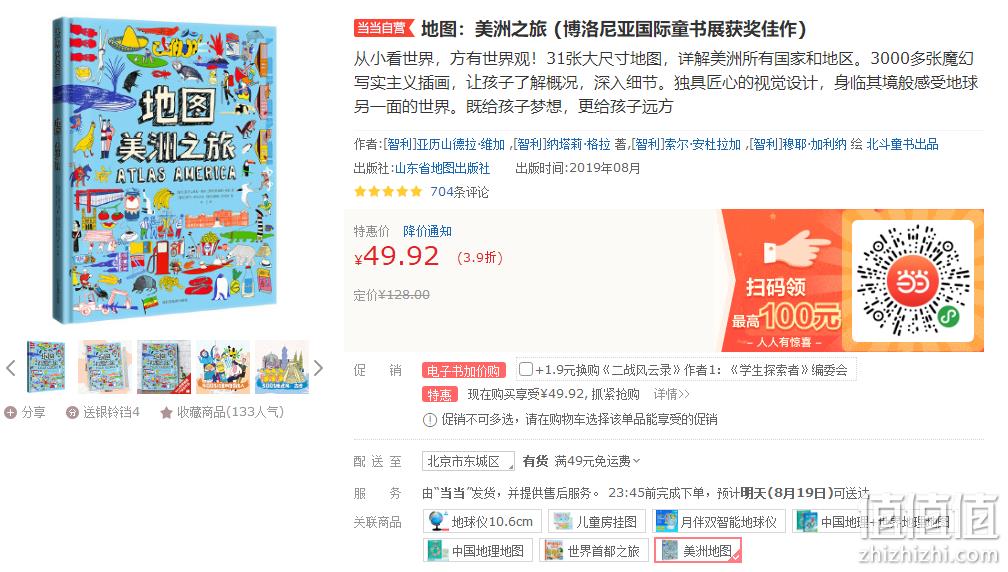Open the 704条评论 reviews link
This screenshot has height=572, width=1008.
(x=459, y=192)
